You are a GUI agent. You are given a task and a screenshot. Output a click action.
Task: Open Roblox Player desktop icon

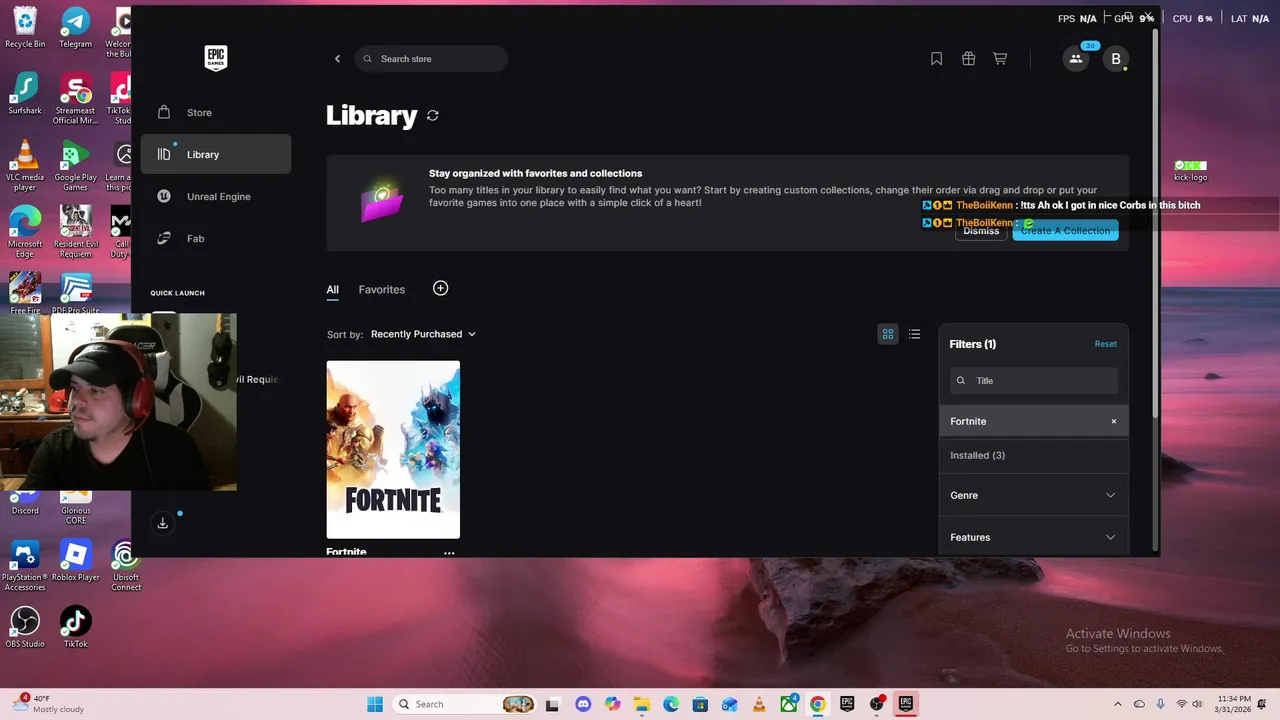coord(75,560)
